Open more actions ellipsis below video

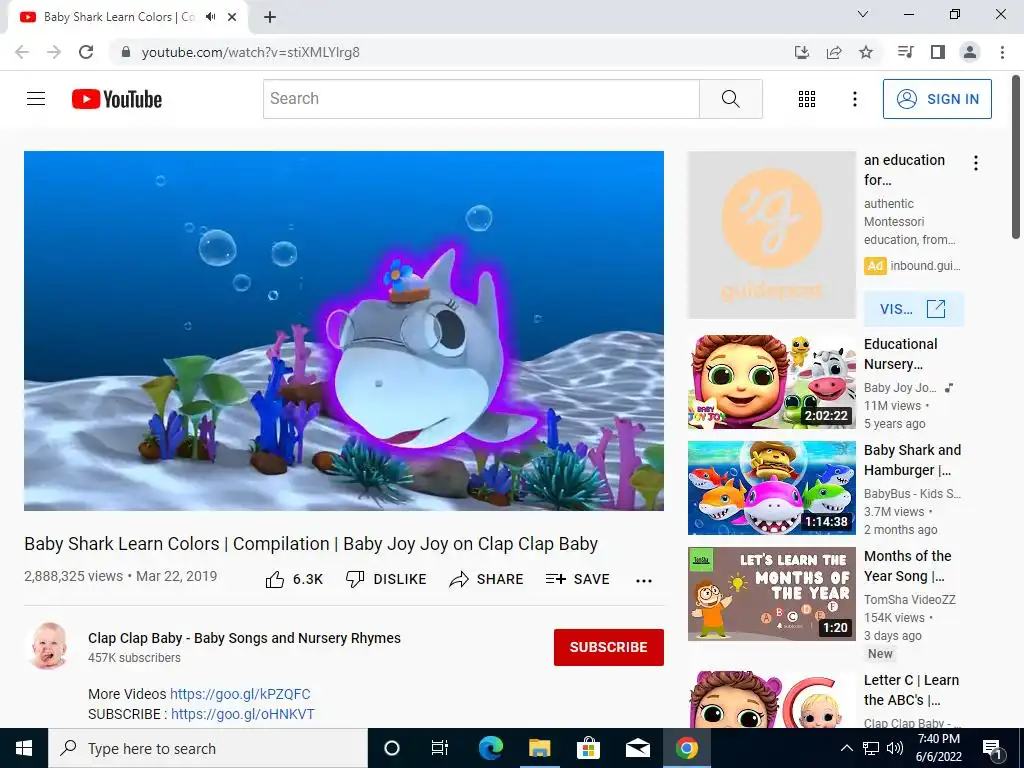tap(644, 581)
